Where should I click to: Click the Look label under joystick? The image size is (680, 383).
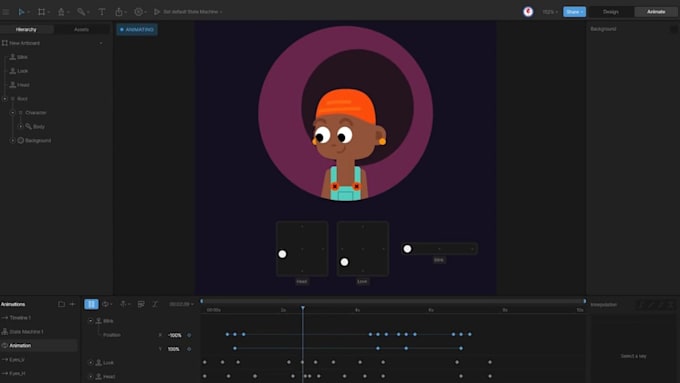pos(363,282)
